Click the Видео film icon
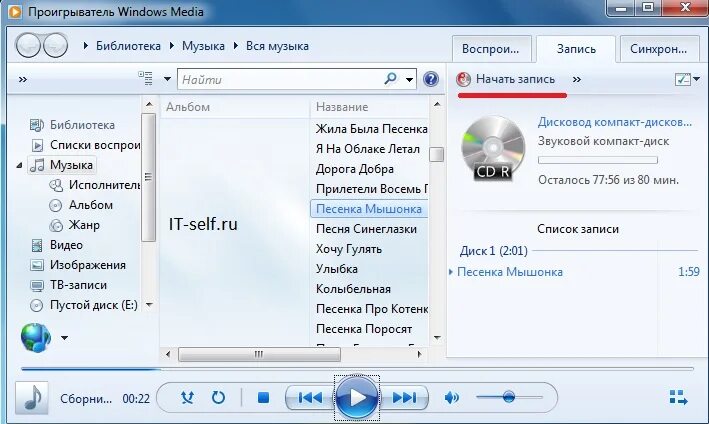This screenshot has width=709, height=424. (37, 245)
